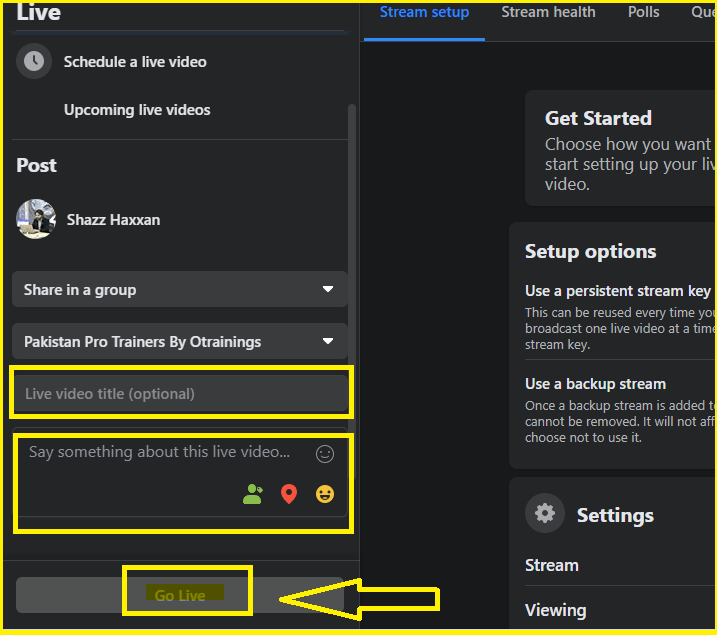
Task: Select Use a persistent stream key option
Action: point(618,291)
